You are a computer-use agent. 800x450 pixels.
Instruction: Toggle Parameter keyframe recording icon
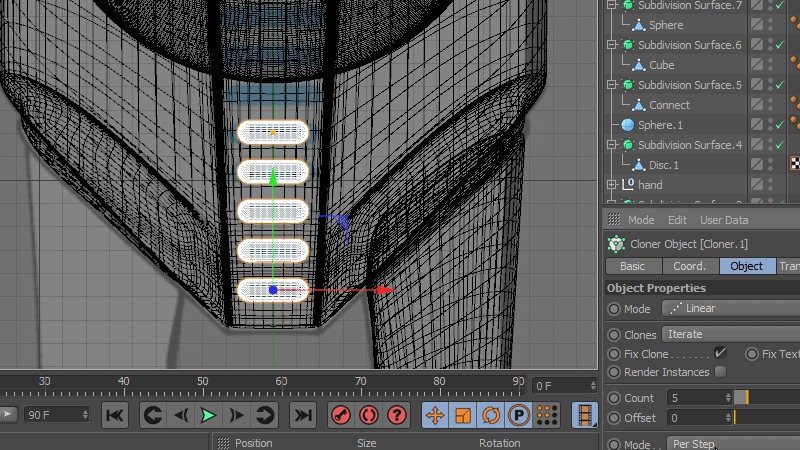(519, 415)
